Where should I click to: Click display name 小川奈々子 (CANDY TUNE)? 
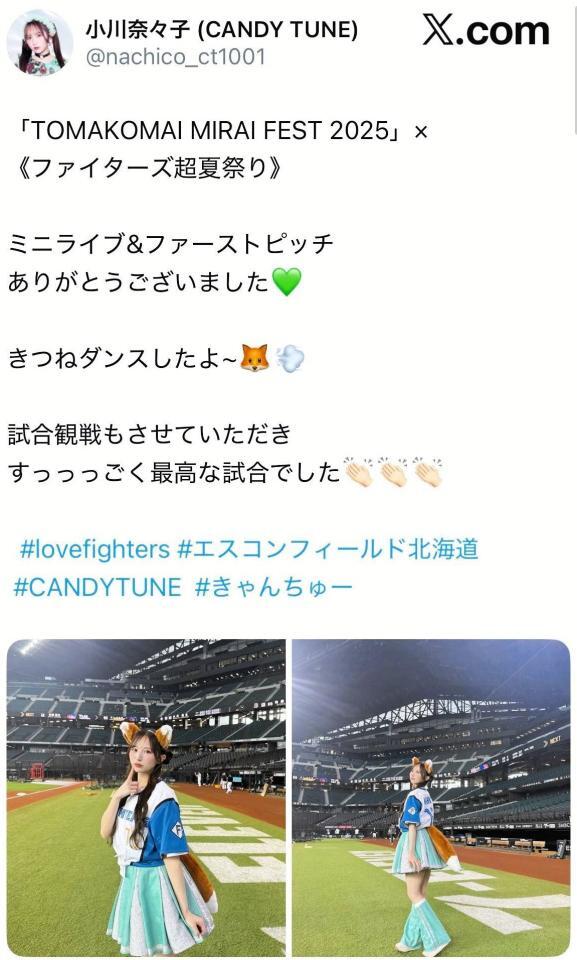tap(222, 29)
